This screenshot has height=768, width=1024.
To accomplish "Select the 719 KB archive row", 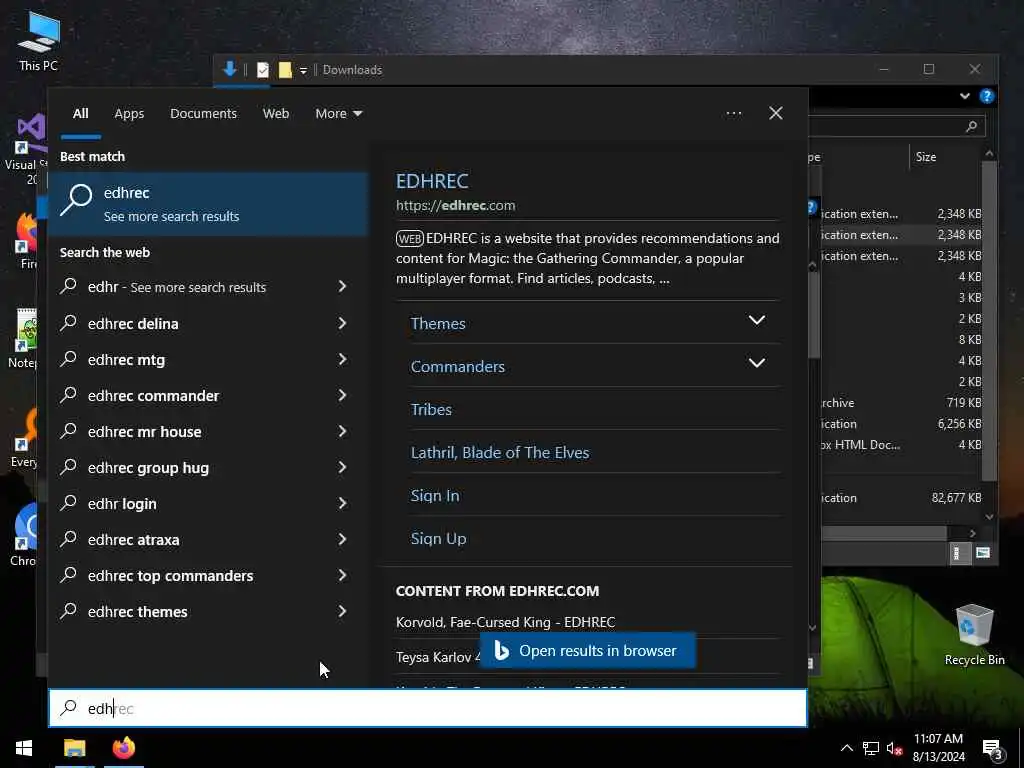I will [x=901, y=402].
